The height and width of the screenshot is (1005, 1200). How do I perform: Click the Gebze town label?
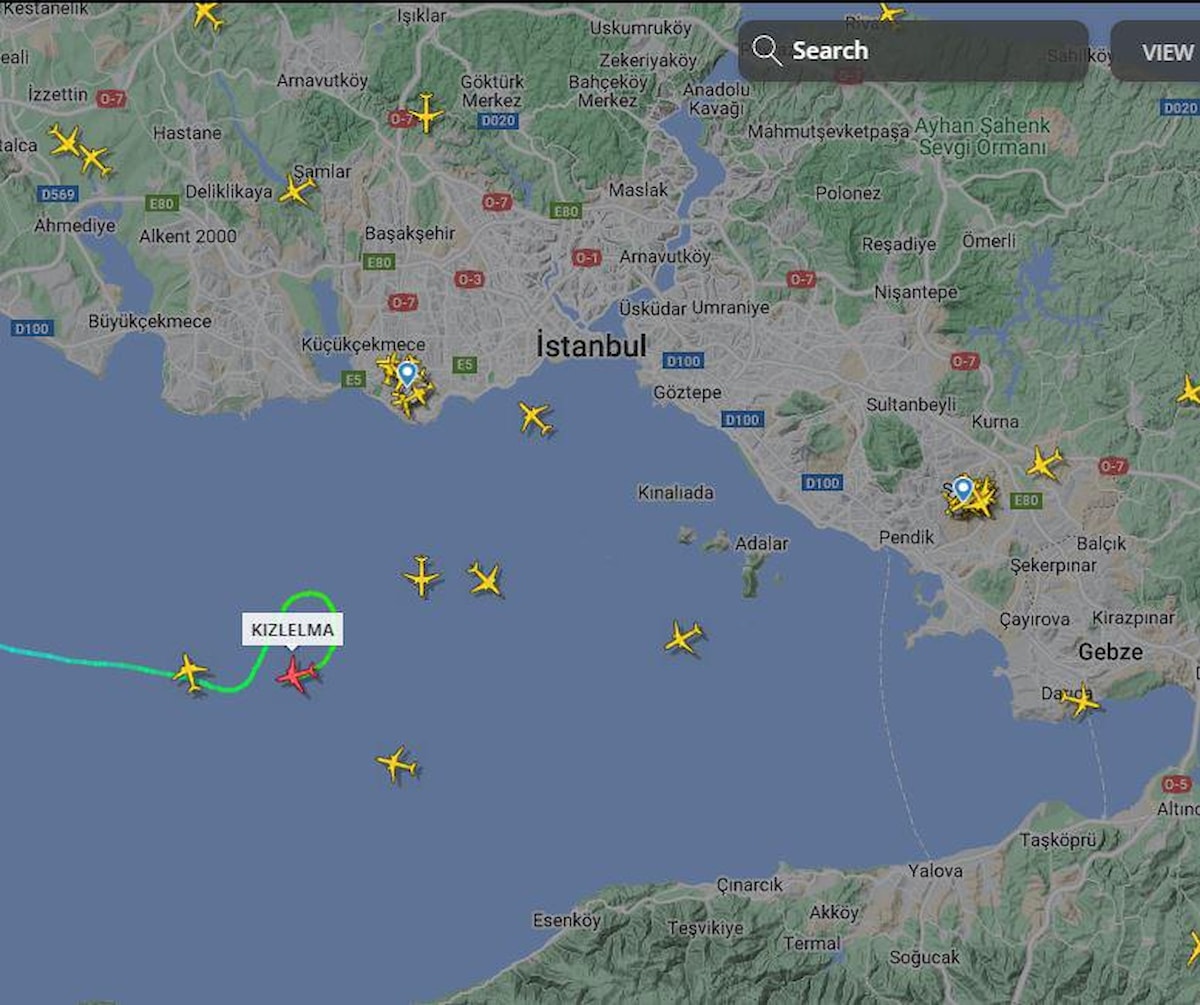click(1110, 652)
